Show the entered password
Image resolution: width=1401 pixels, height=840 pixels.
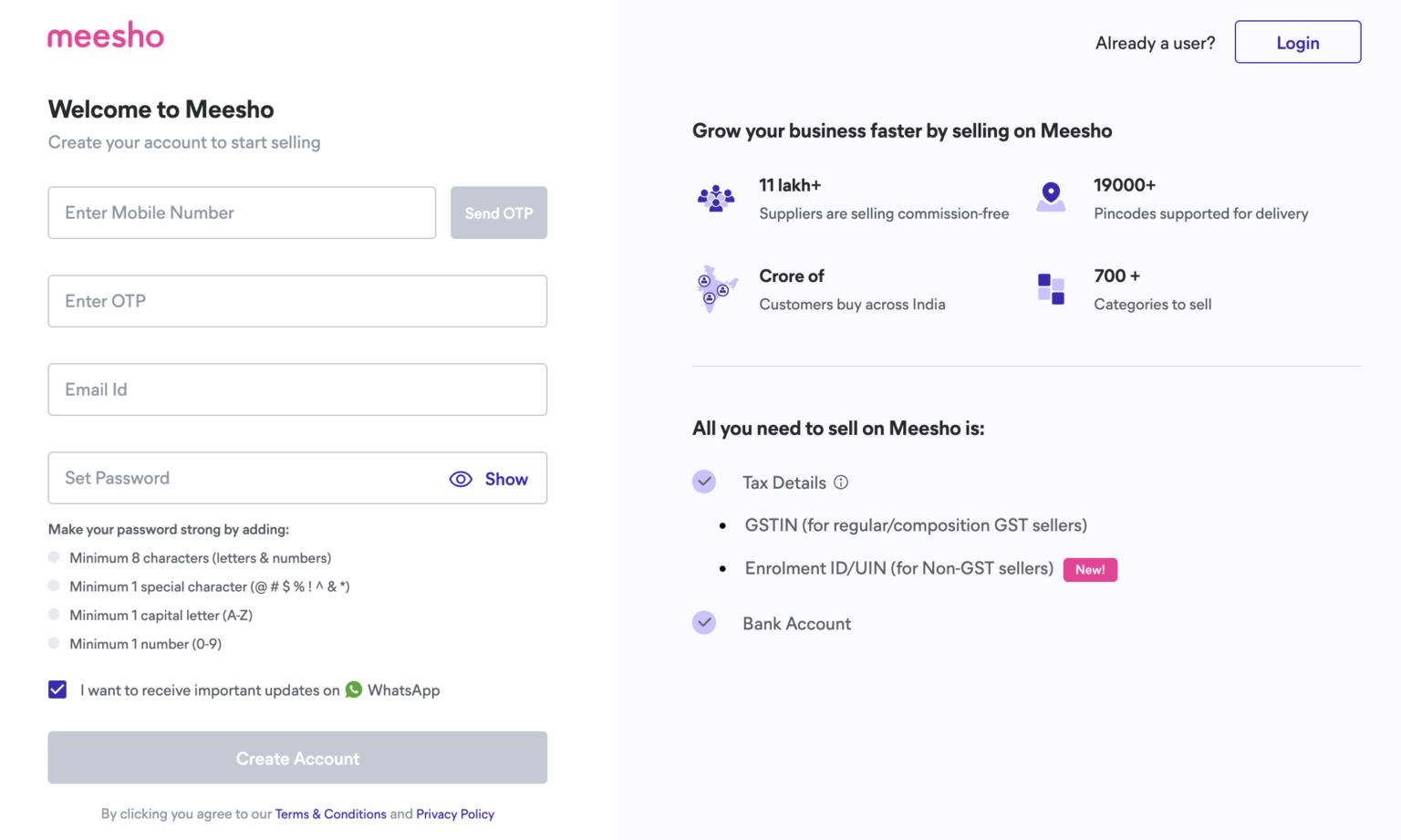click(x=505, y=478)
